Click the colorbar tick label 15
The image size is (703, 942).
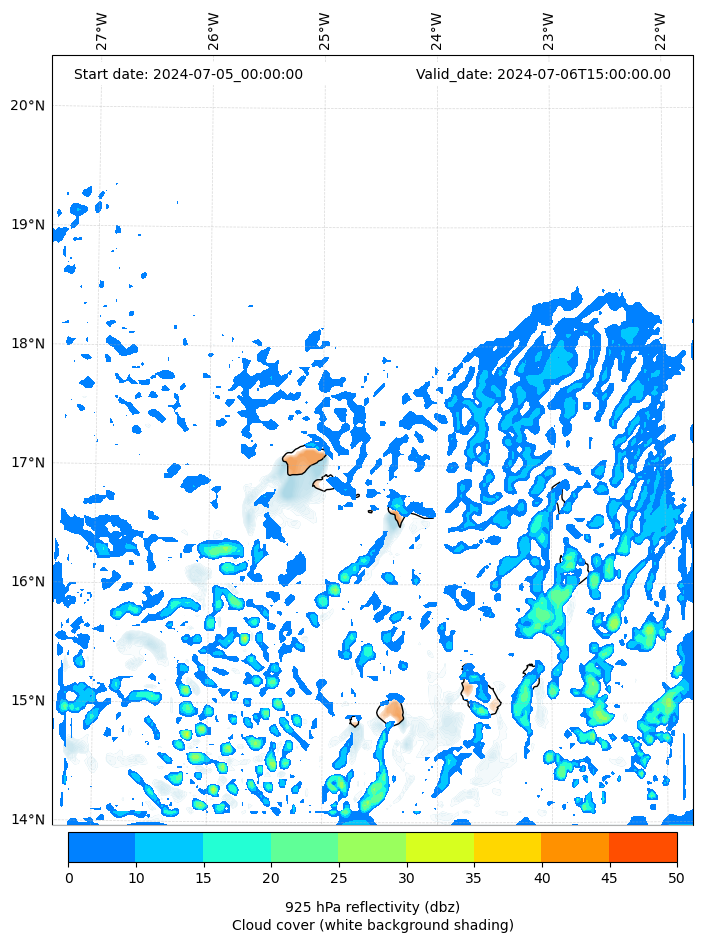pyautogui.click(x=203, y=878)
